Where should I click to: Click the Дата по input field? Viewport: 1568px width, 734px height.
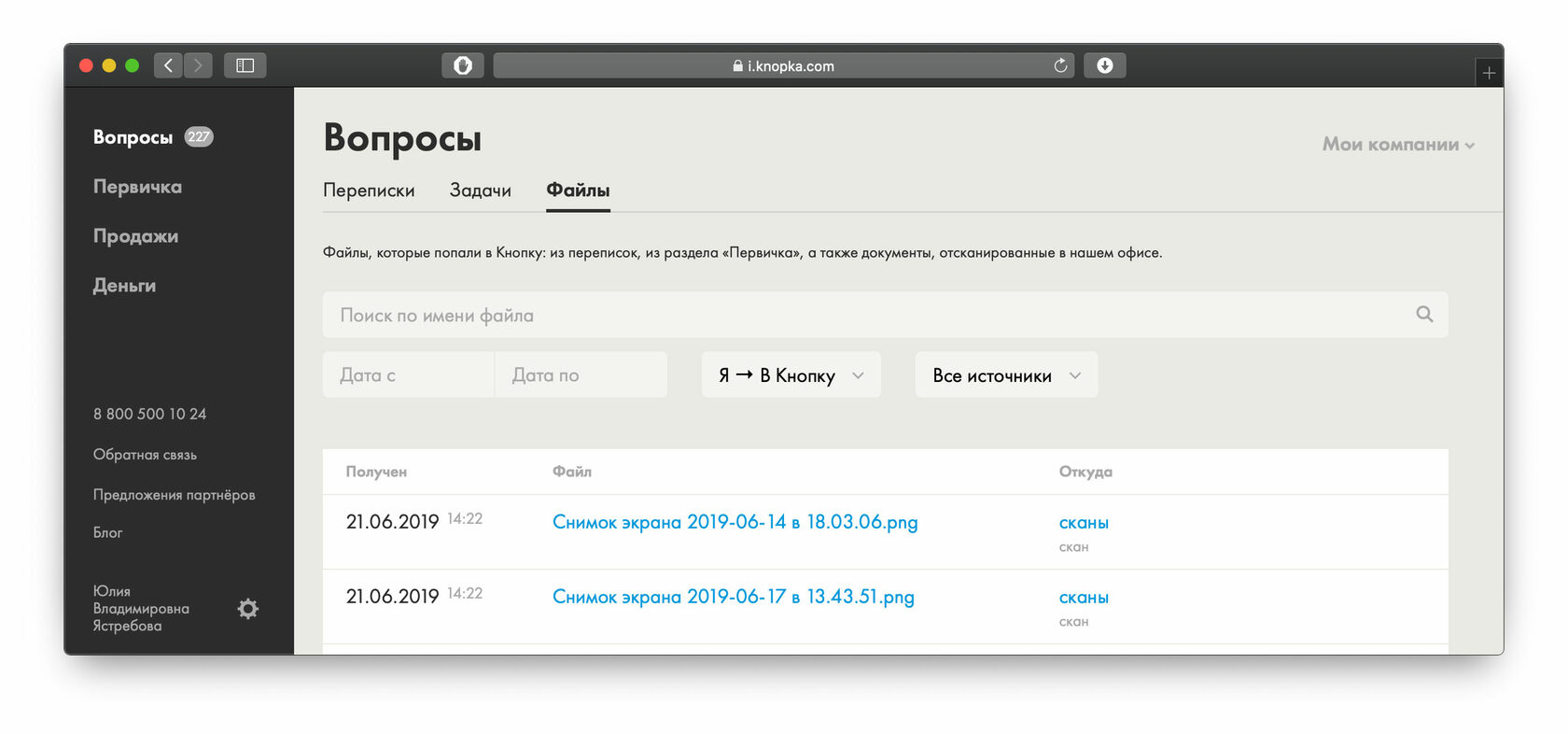(581, 375)
